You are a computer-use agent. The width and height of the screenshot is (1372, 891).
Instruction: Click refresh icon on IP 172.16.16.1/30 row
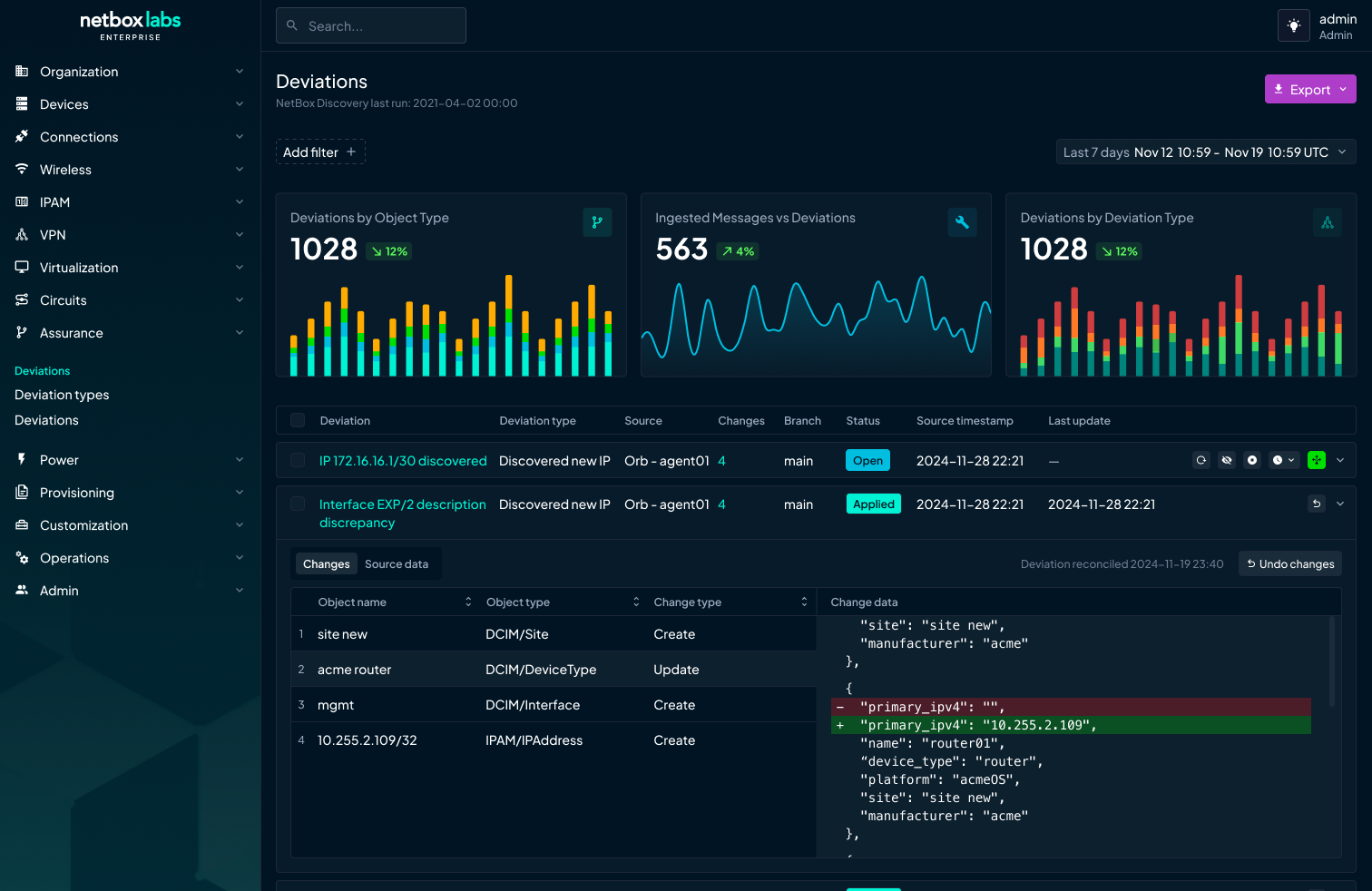coord(1201,461)
